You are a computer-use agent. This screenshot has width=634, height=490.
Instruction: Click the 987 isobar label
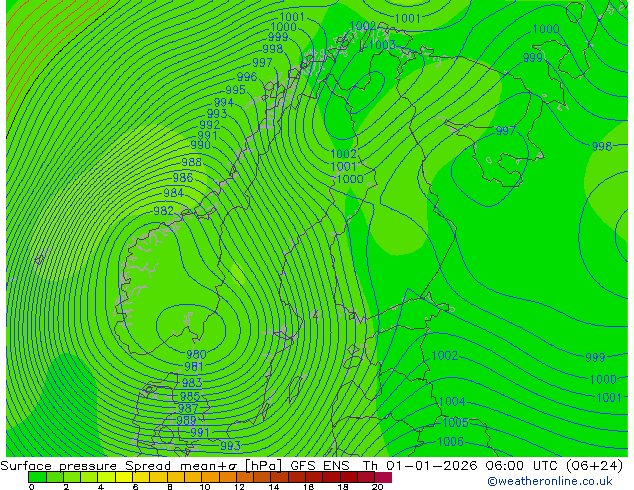click(x=188, y=408)
